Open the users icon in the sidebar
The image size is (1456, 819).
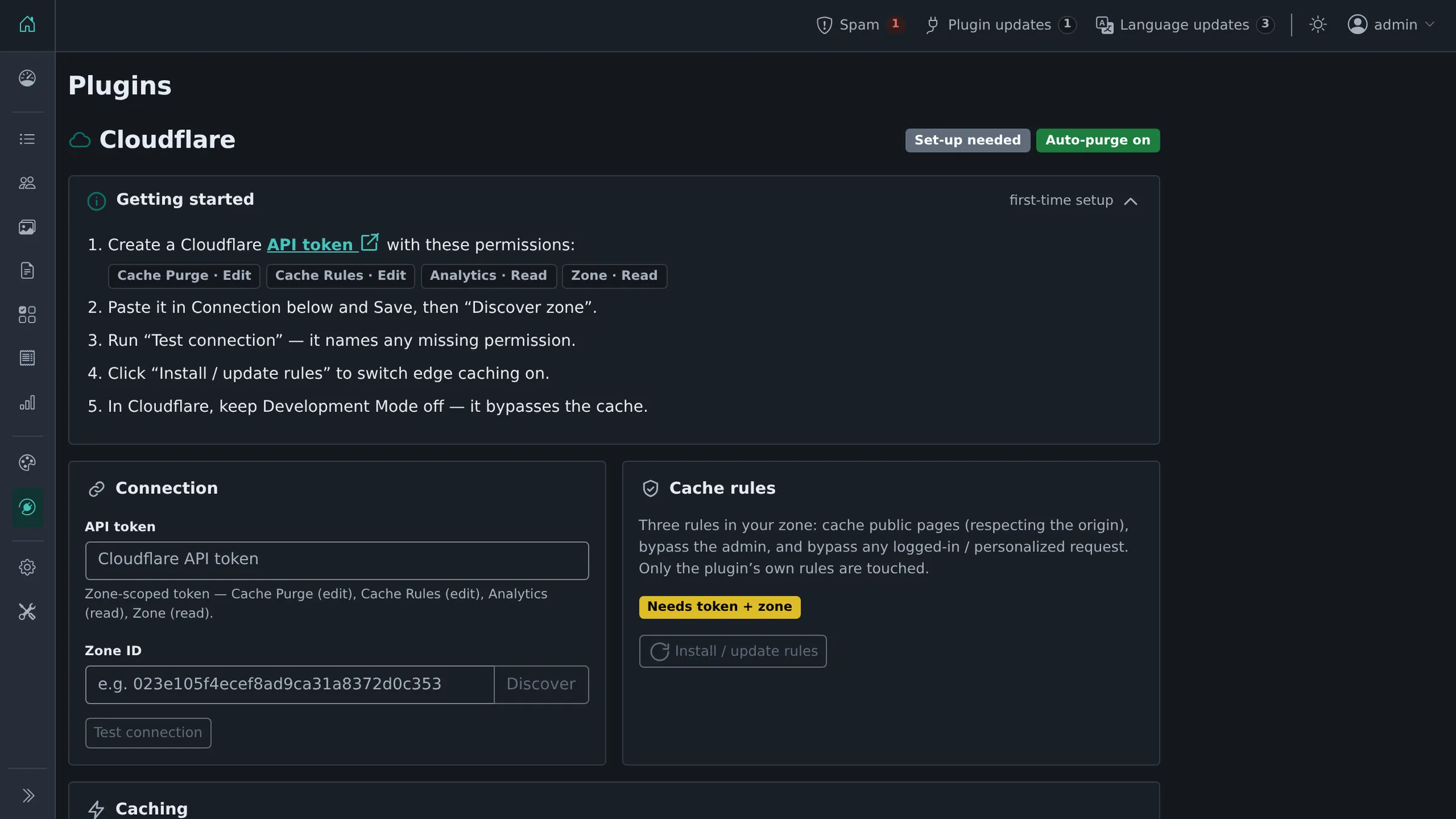point(27,183)
